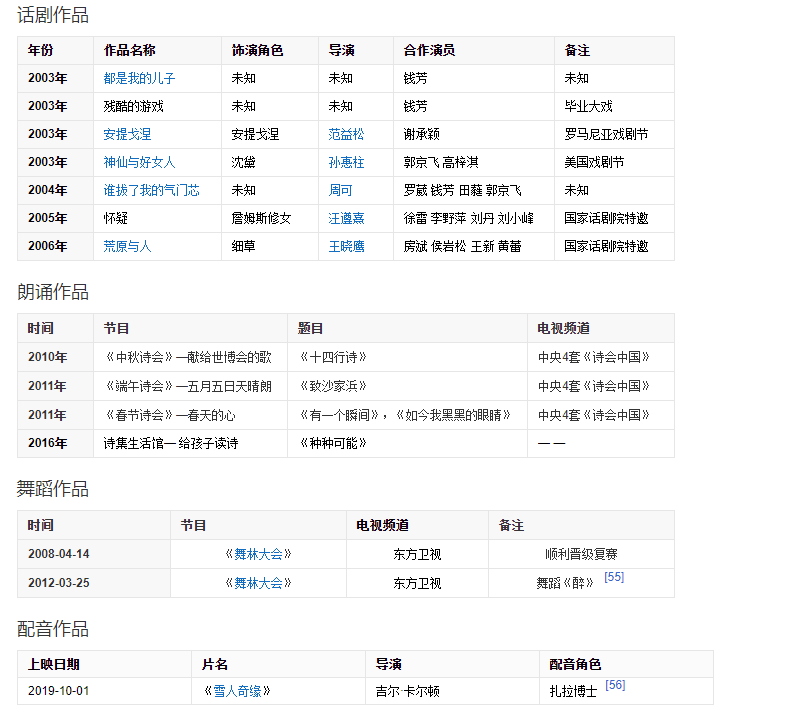Visit director 王晓鹰's link
This screenshot has width=800, height=714.
(x=346, y=246)
